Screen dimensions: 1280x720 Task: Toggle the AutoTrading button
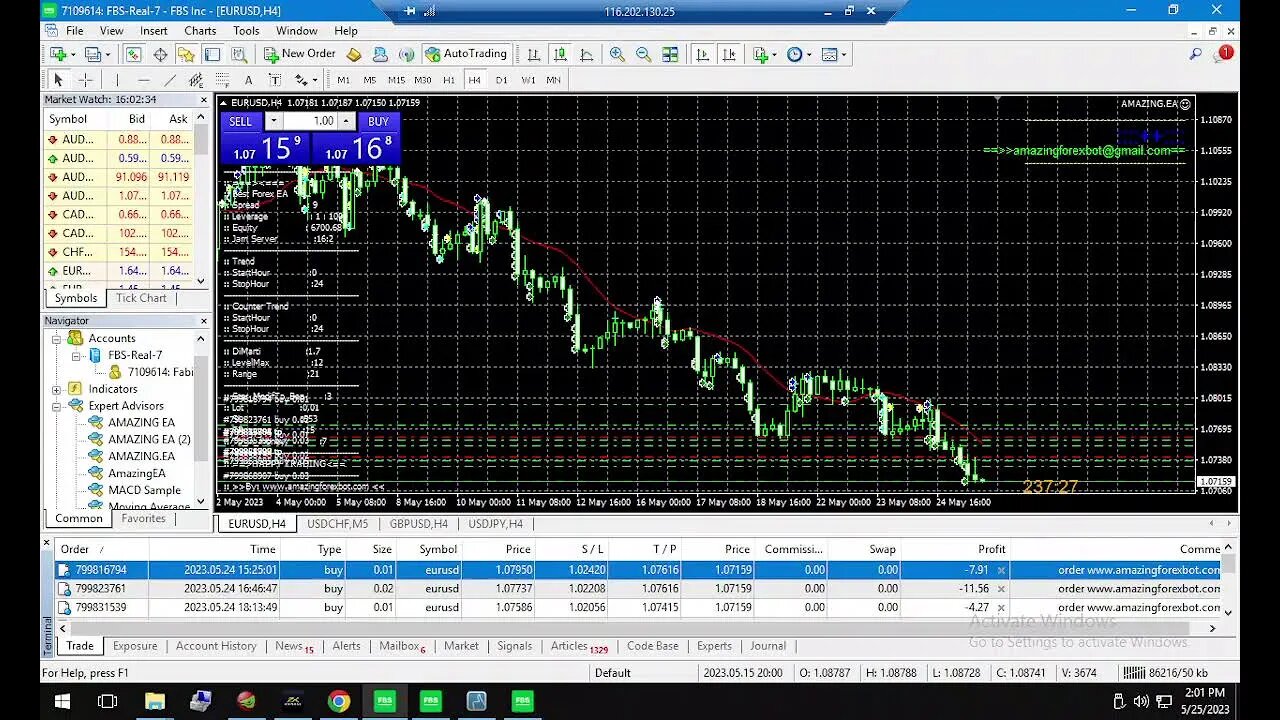pyautogui.click(x=466, y=54)
